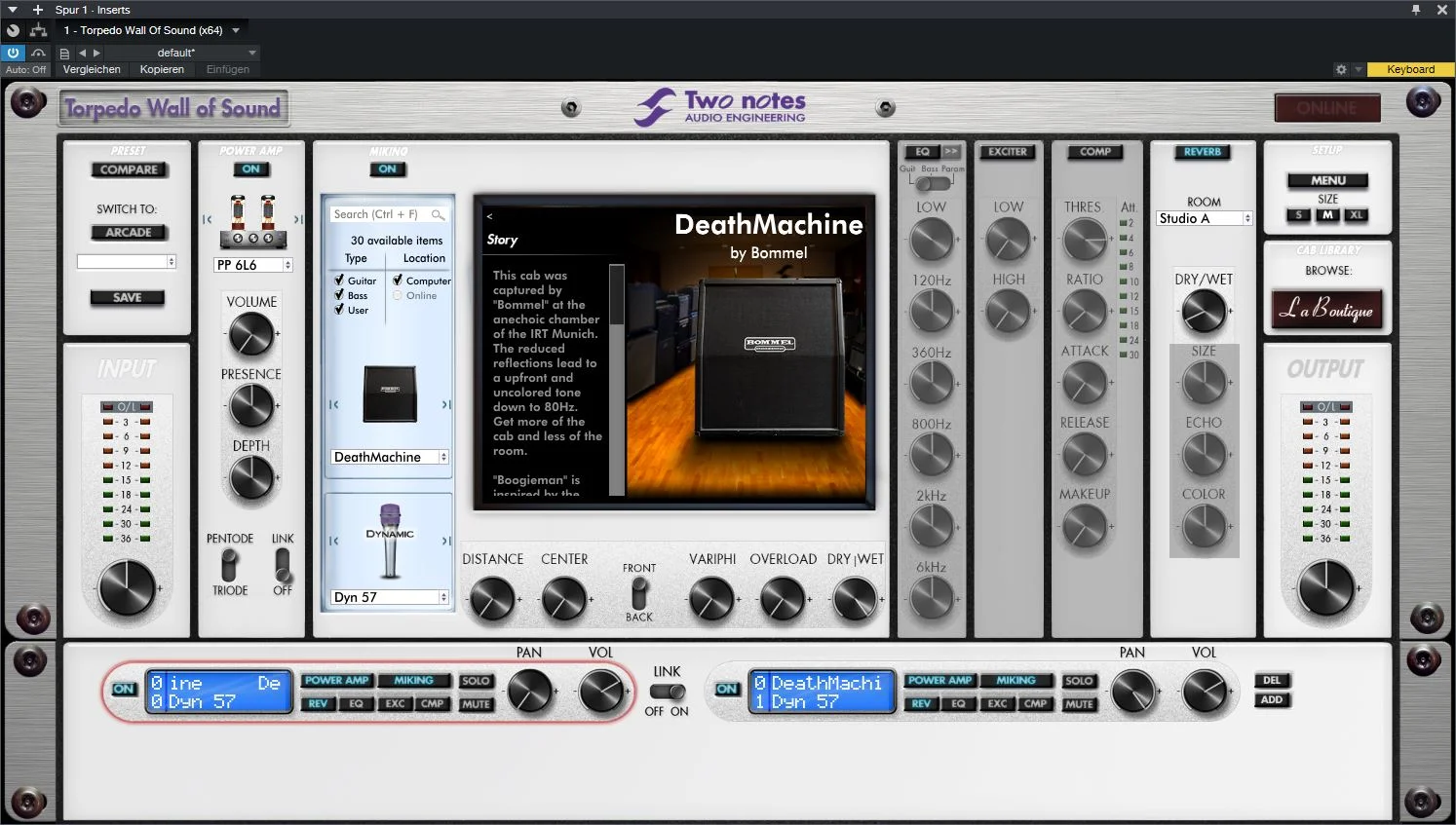This screenshot has width=1456, height=825.
Task: Open the Studio A room dropdown
Action: pyautogui.click(x=1205, y=218)
